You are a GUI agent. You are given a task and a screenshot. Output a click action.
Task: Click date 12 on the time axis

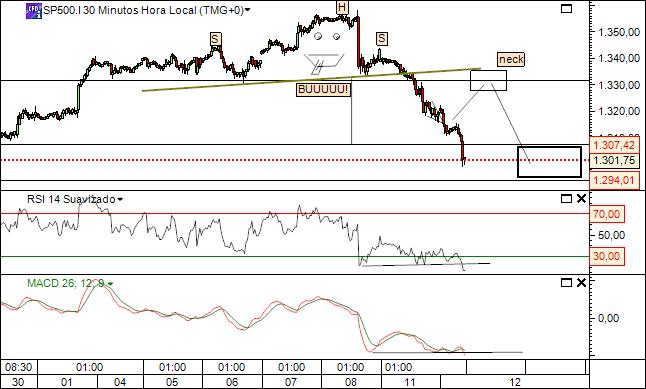tap(515, 382)
